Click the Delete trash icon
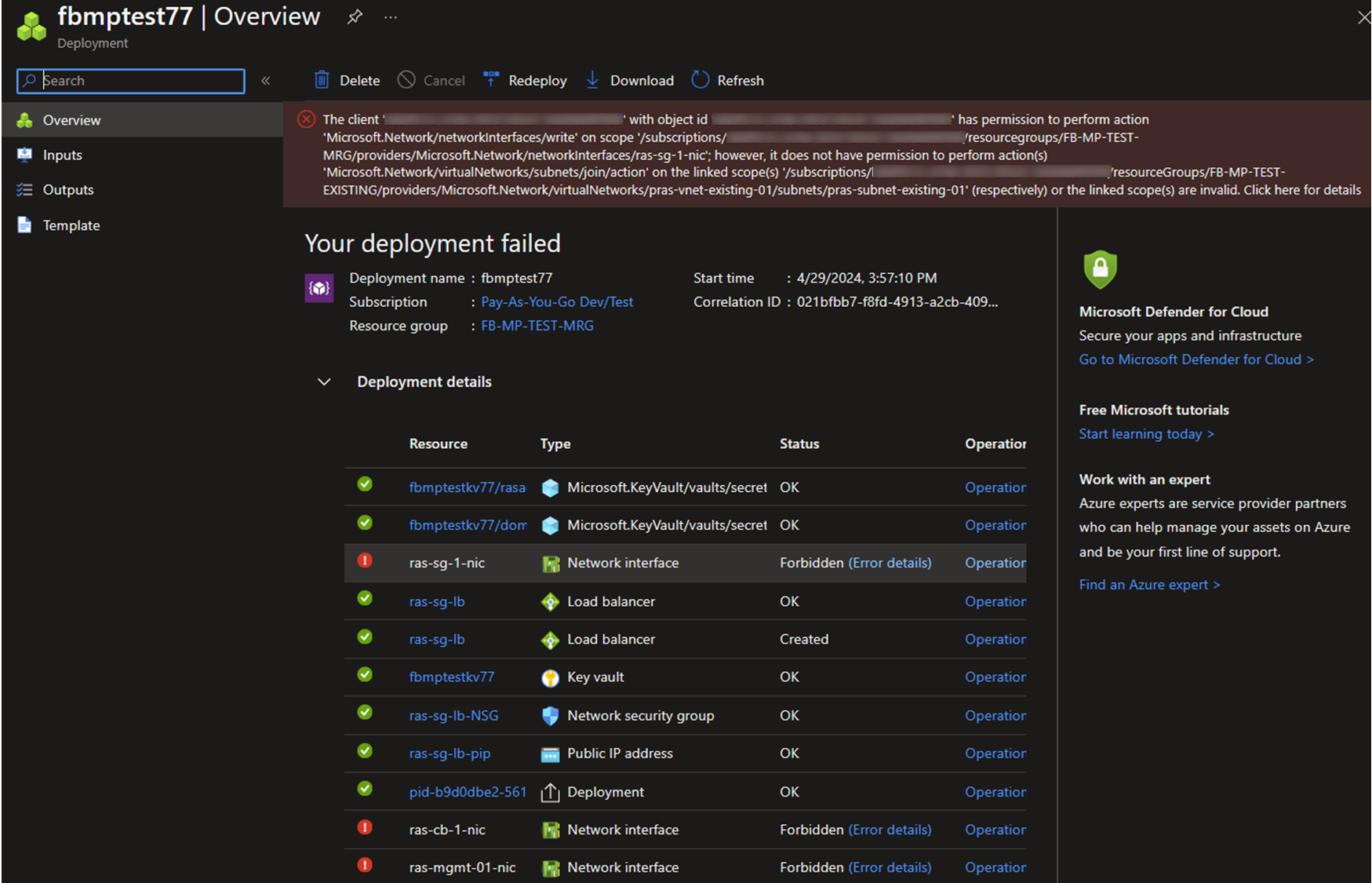The image size is (1372, 883). [x=322, y=80]
